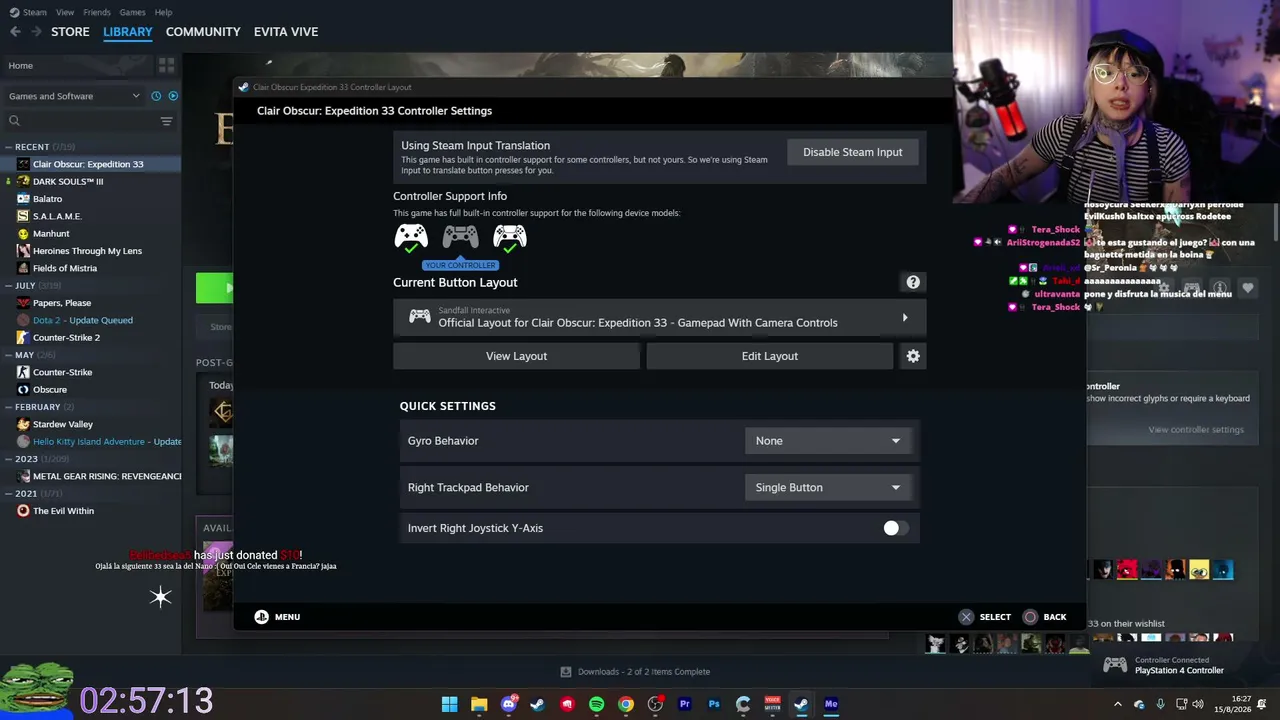Open the EVITA VIVE profile tab

tap(286, 32)
